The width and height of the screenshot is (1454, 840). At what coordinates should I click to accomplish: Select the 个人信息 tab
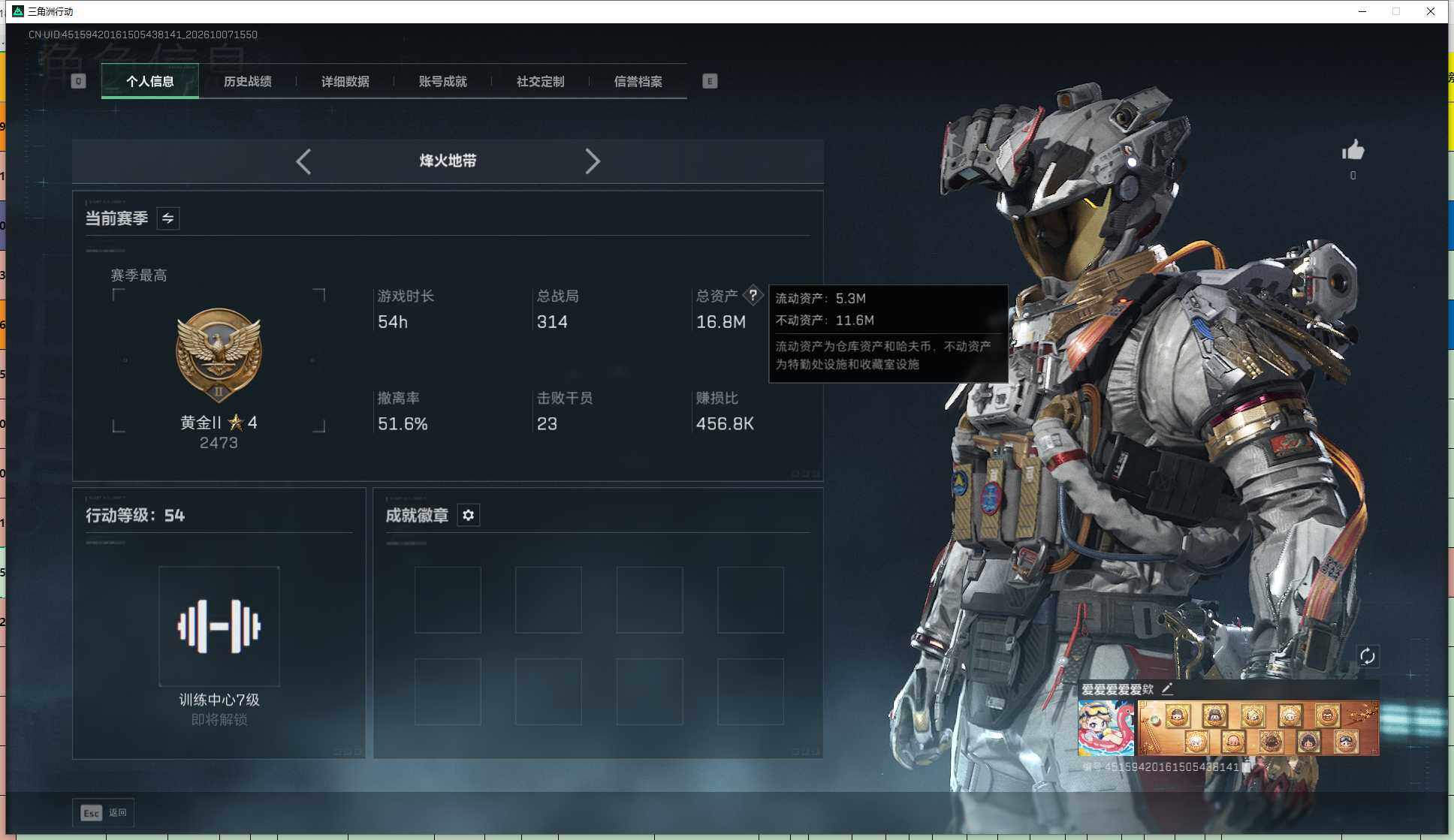(x=150, y=81)
